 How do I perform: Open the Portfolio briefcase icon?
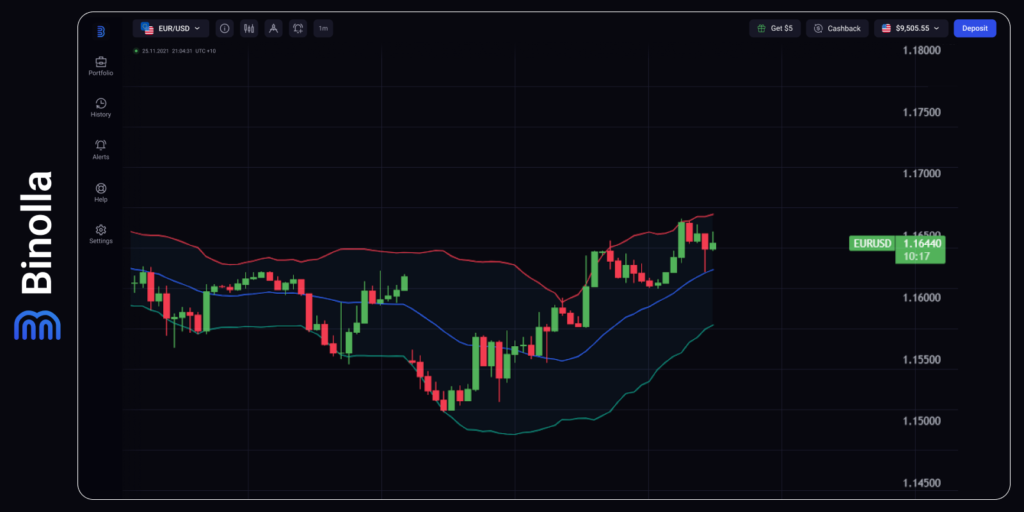(x=101, y=62)
